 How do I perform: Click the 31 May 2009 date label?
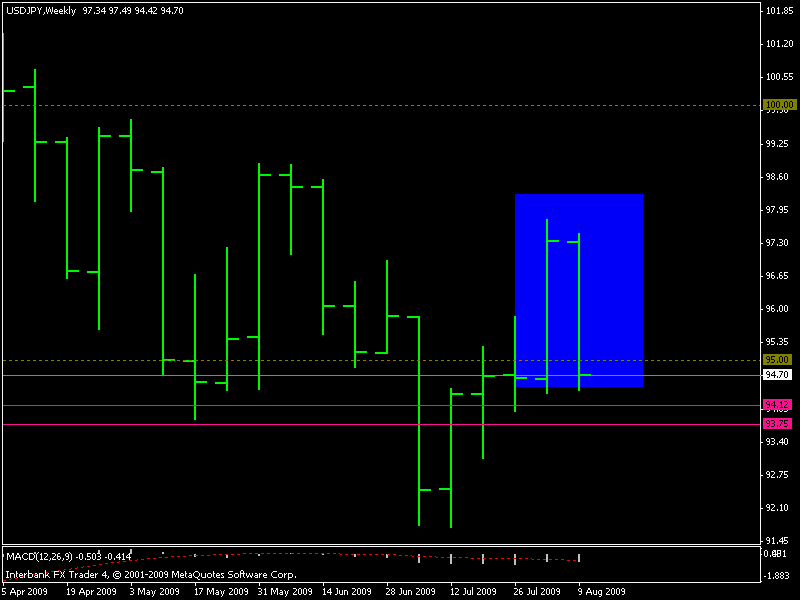(x=285, y=592)
